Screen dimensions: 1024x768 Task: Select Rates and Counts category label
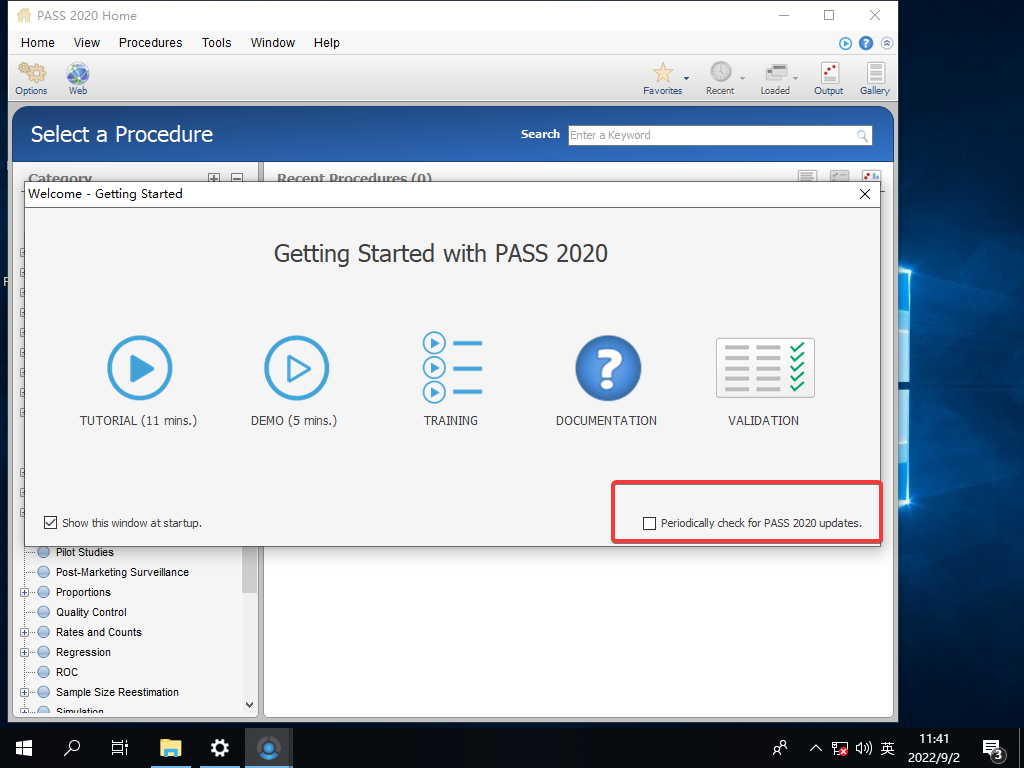click(x=99, y=632)
